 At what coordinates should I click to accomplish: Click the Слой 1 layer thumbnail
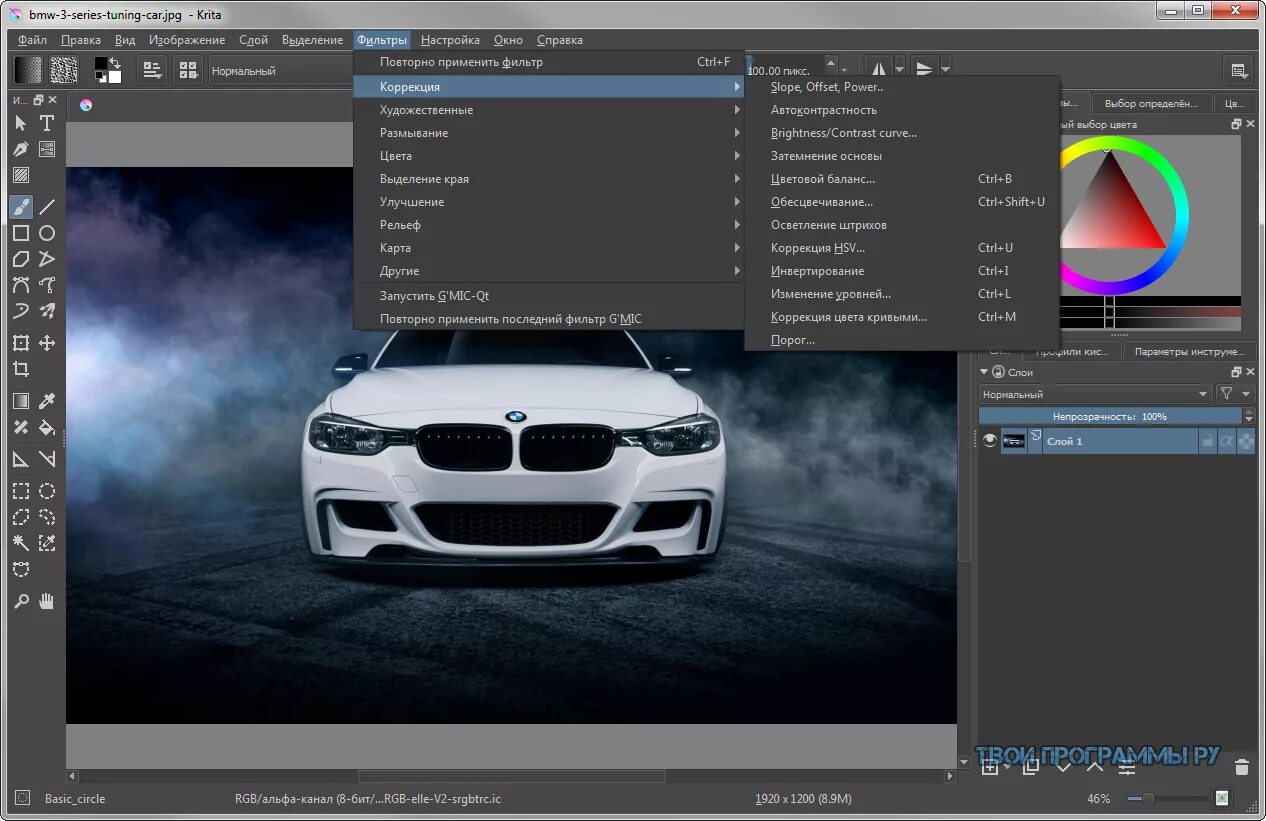(1014, 441)
